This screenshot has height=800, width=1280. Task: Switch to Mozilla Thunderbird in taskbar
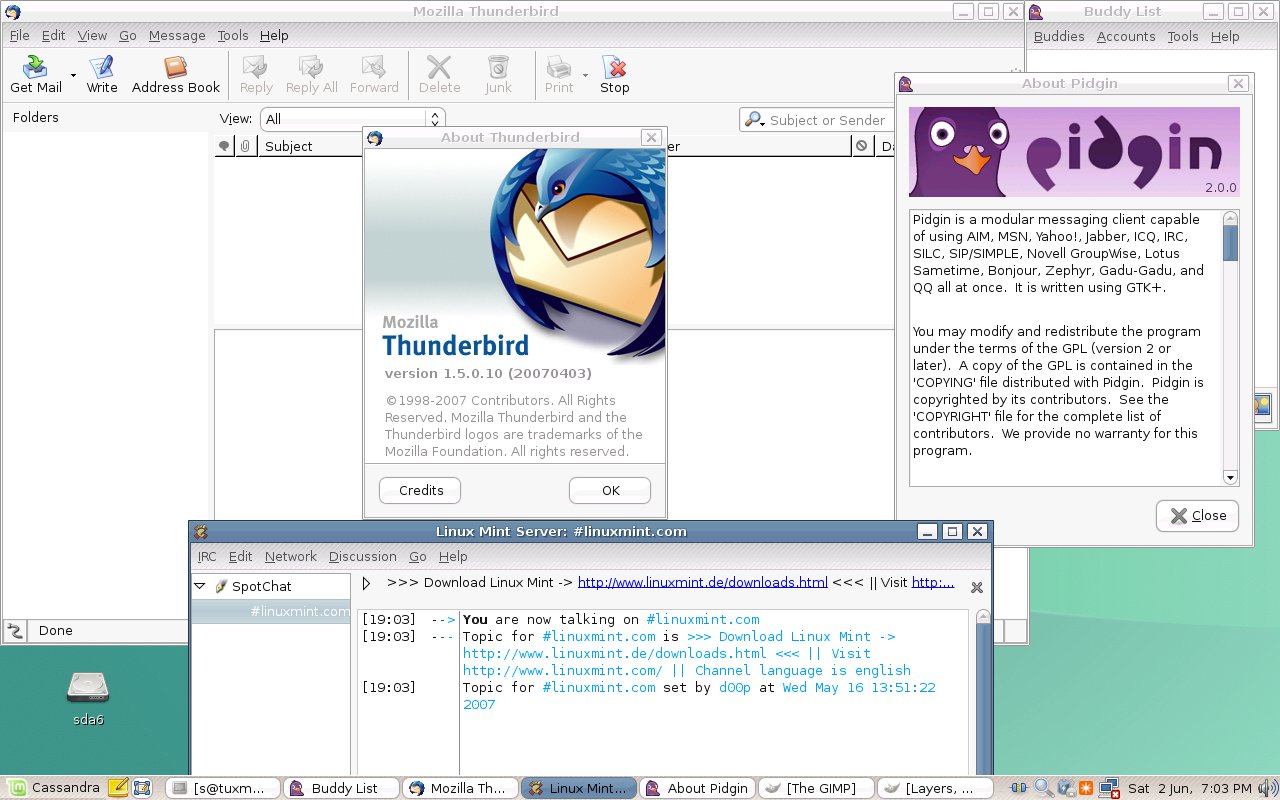point(460,788)
